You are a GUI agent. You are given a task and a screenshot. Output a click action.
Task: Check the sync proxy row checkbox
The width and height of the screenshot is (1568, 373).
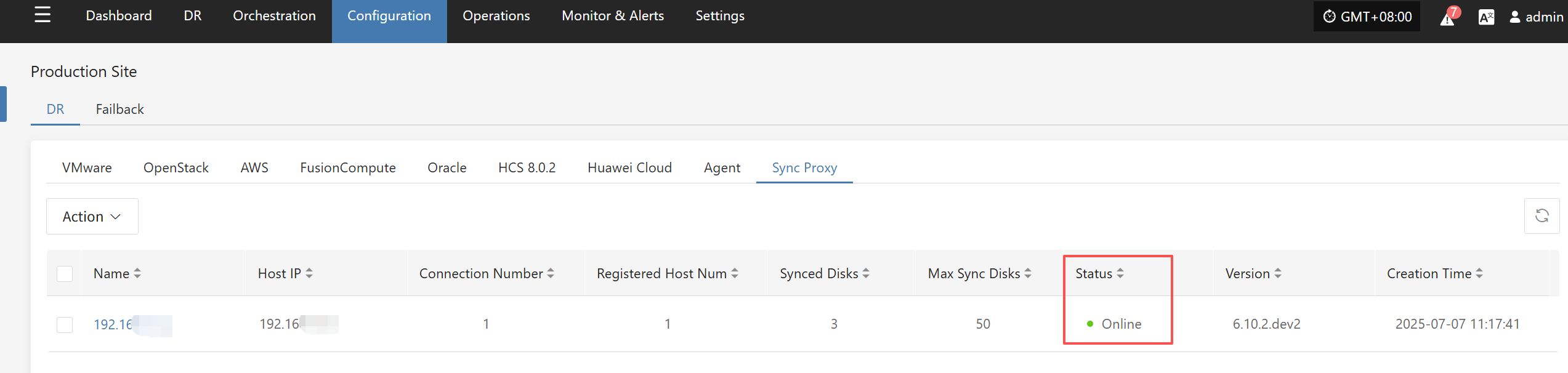point(65,324)
